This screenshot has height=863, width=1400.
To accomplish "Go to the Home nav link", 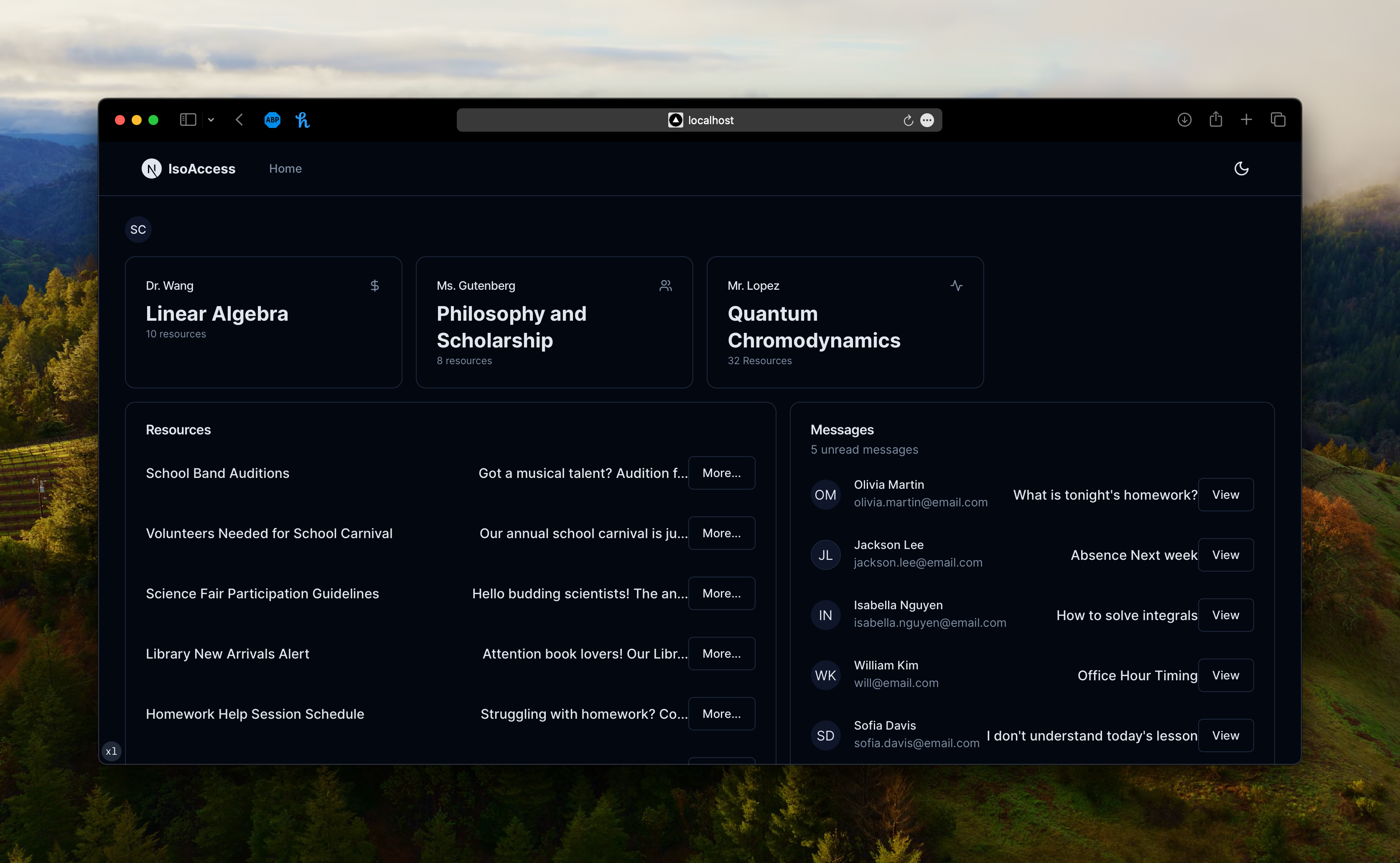I will click(285, 169).
